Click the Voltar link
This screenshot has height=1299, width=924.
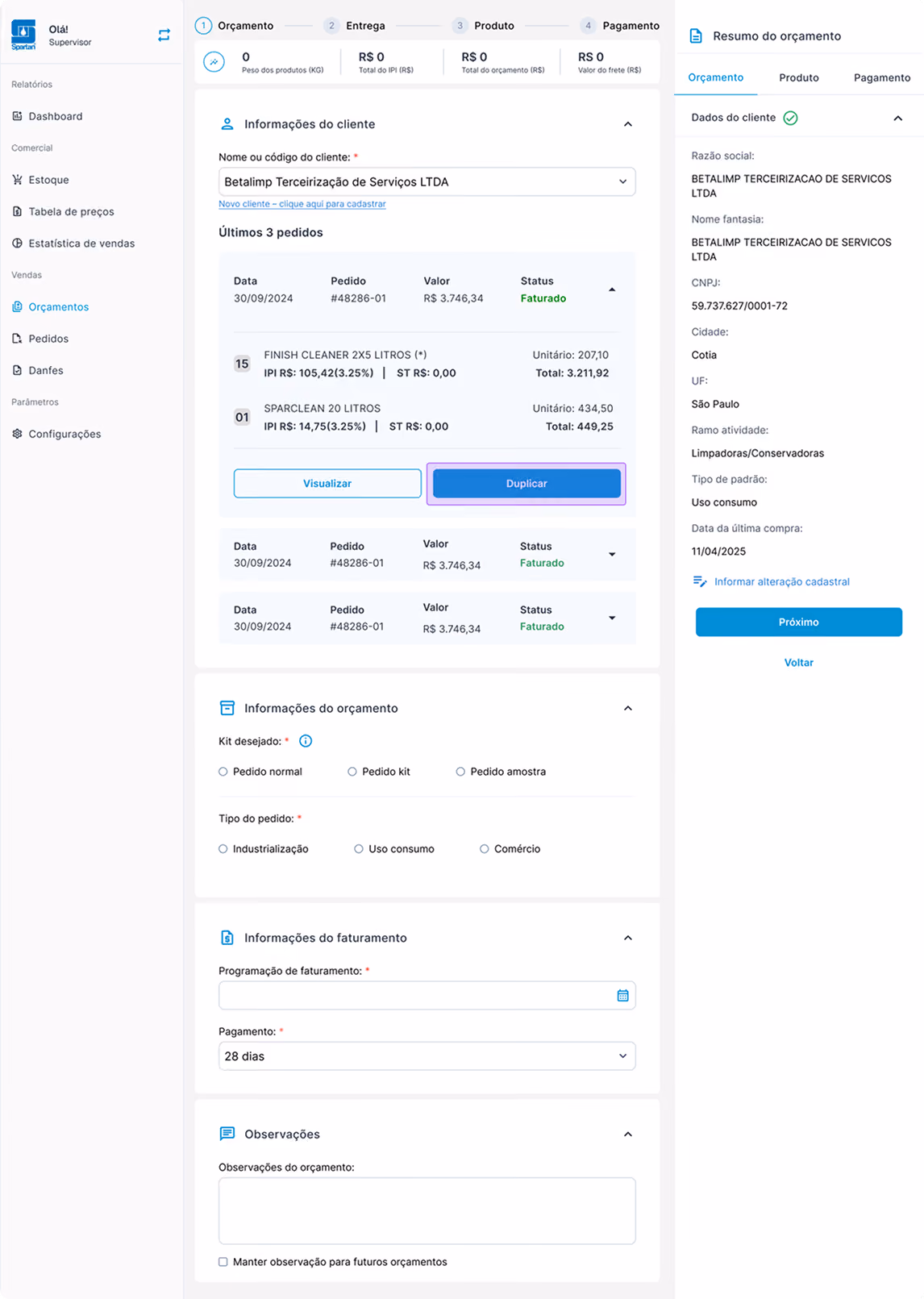[x=799, y=663]
